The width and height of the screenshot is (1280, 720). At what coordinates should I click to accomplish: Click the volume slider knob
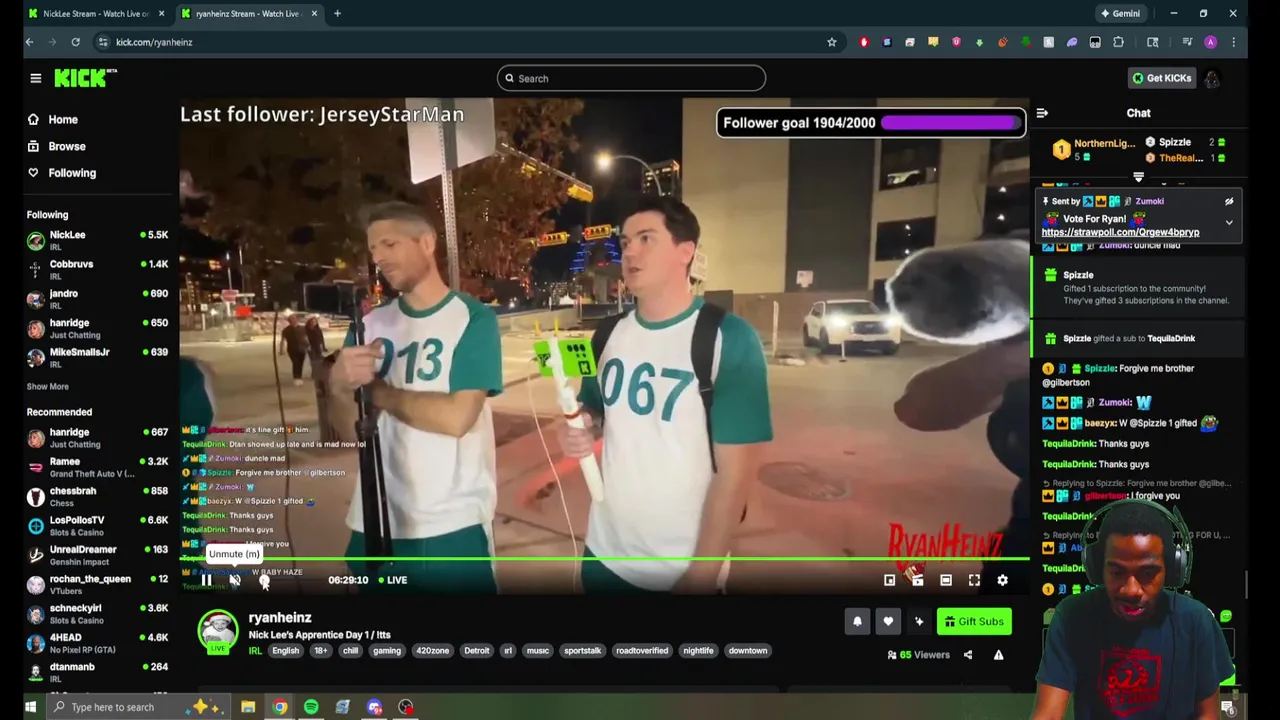click(264, 580)
